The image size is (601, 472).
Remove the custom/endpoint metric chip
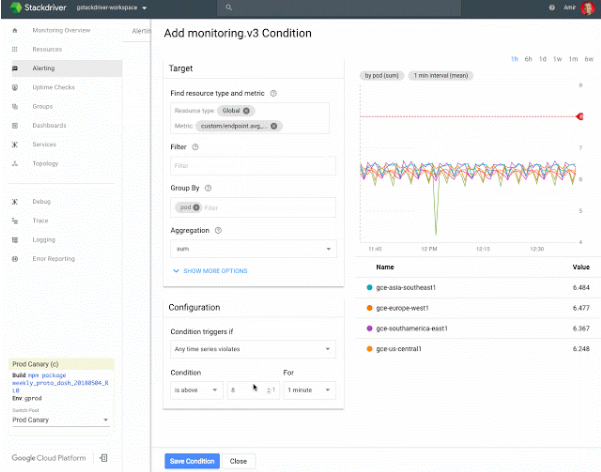pos(274,126)
